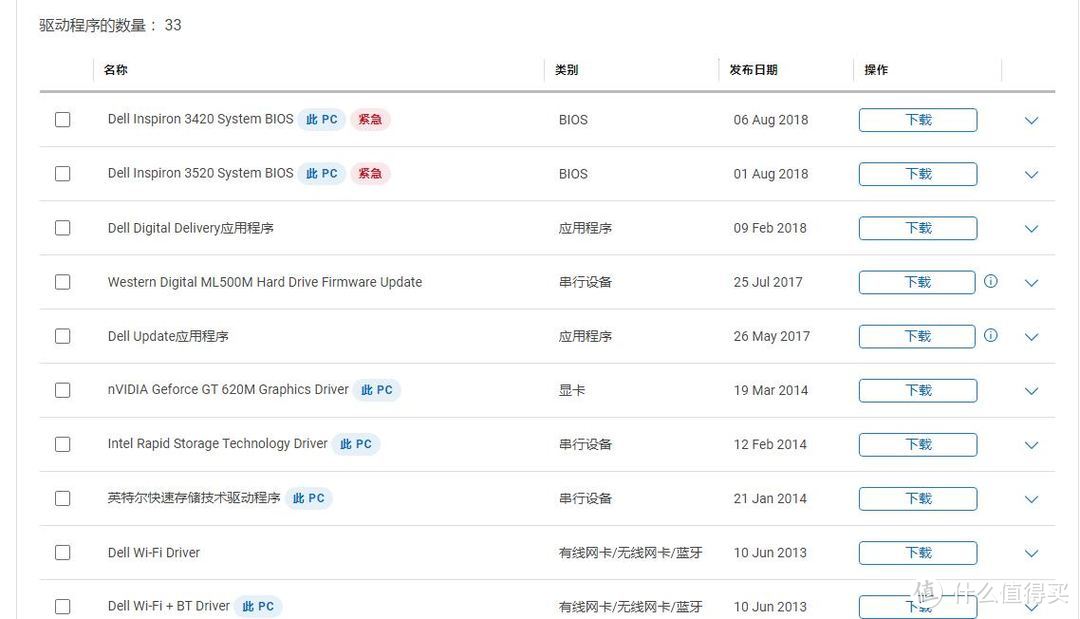The width and height of the screenshot is (1080, 619).
Task: Open info icon for Dell Update application row
Action: [x=990, y=335]
